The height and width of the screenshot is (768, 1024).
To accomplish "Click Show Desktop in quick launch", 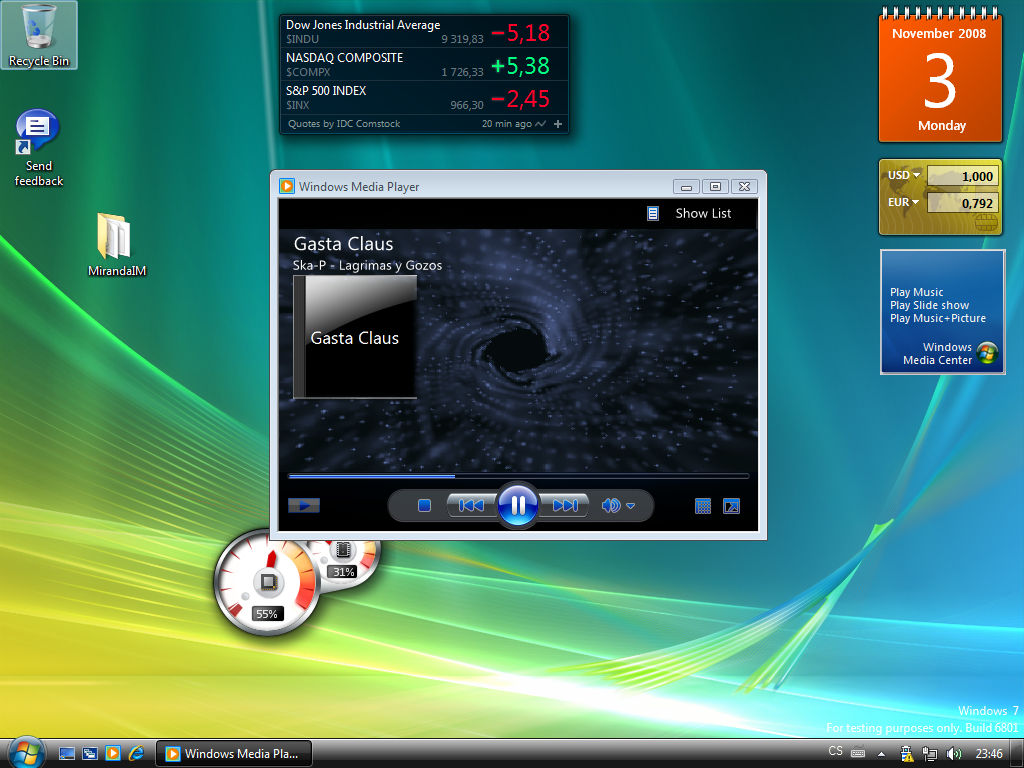I will [x=67, y=753].
